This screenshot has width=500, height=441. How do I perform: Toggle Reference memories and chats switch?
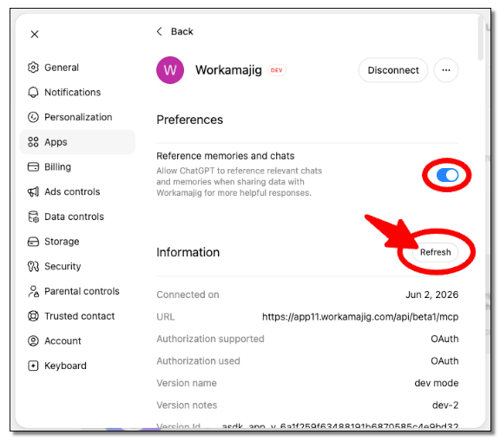coord(447,175)
